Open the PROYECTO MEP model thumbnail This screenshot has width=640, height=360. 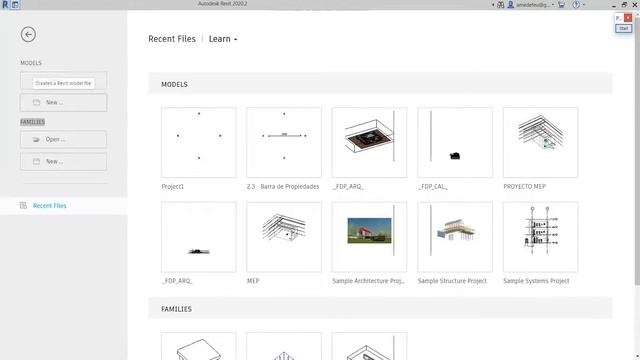[x=540, y=142]
